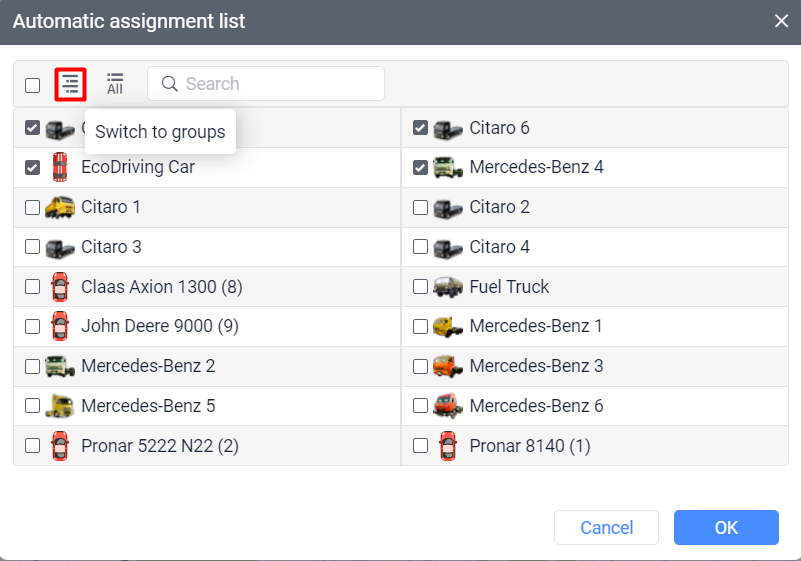
Task: Uncheck the Mercedes-Benz 4 checkbox
Action: 420,167
